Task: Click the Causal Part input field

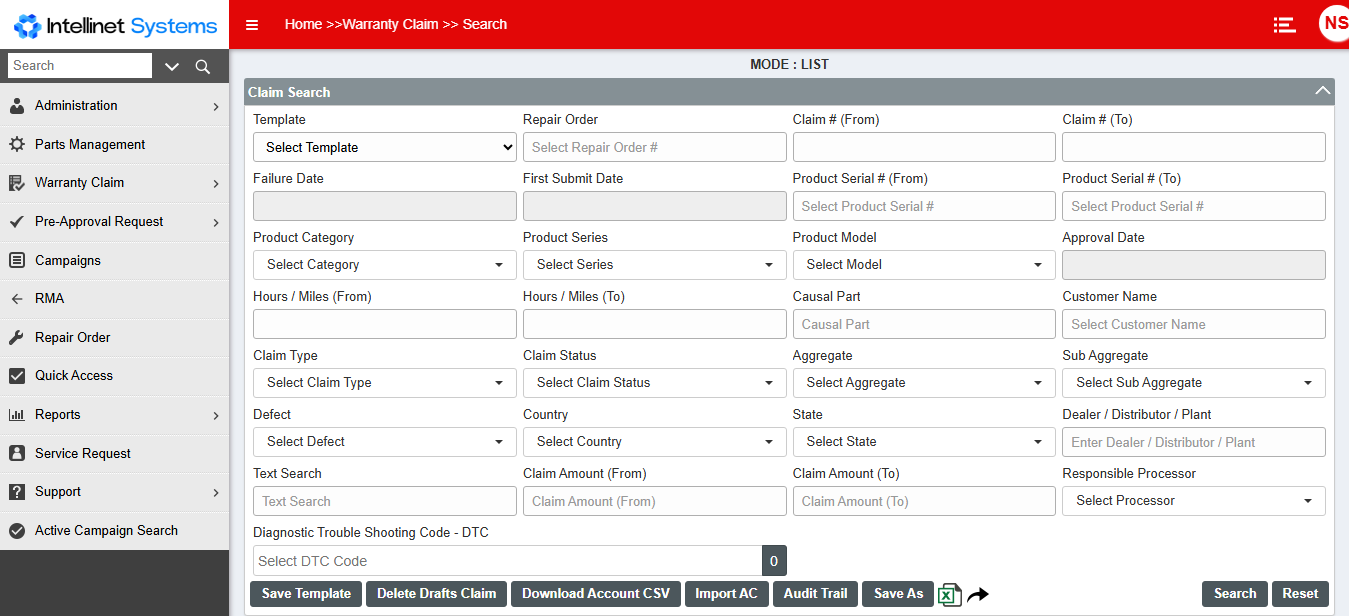Action: click(x=923, y=324)
